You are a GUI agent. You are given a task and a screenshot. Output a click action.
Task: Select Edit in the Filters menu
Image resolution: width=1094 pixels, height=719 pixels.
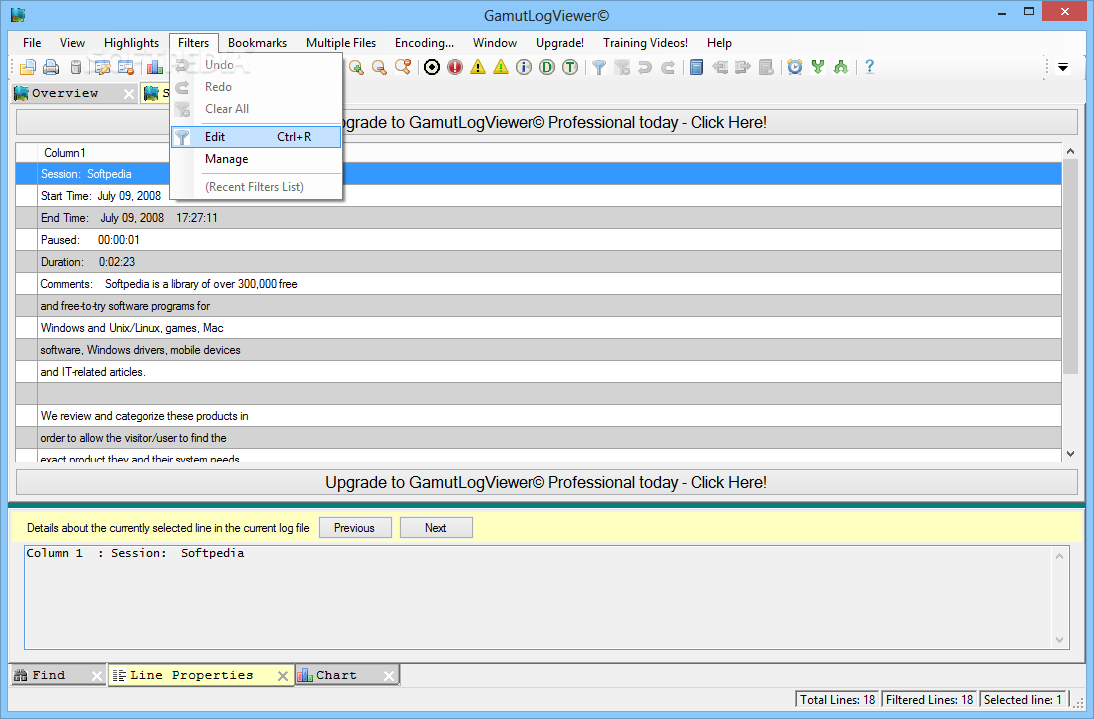click(256, 137)
